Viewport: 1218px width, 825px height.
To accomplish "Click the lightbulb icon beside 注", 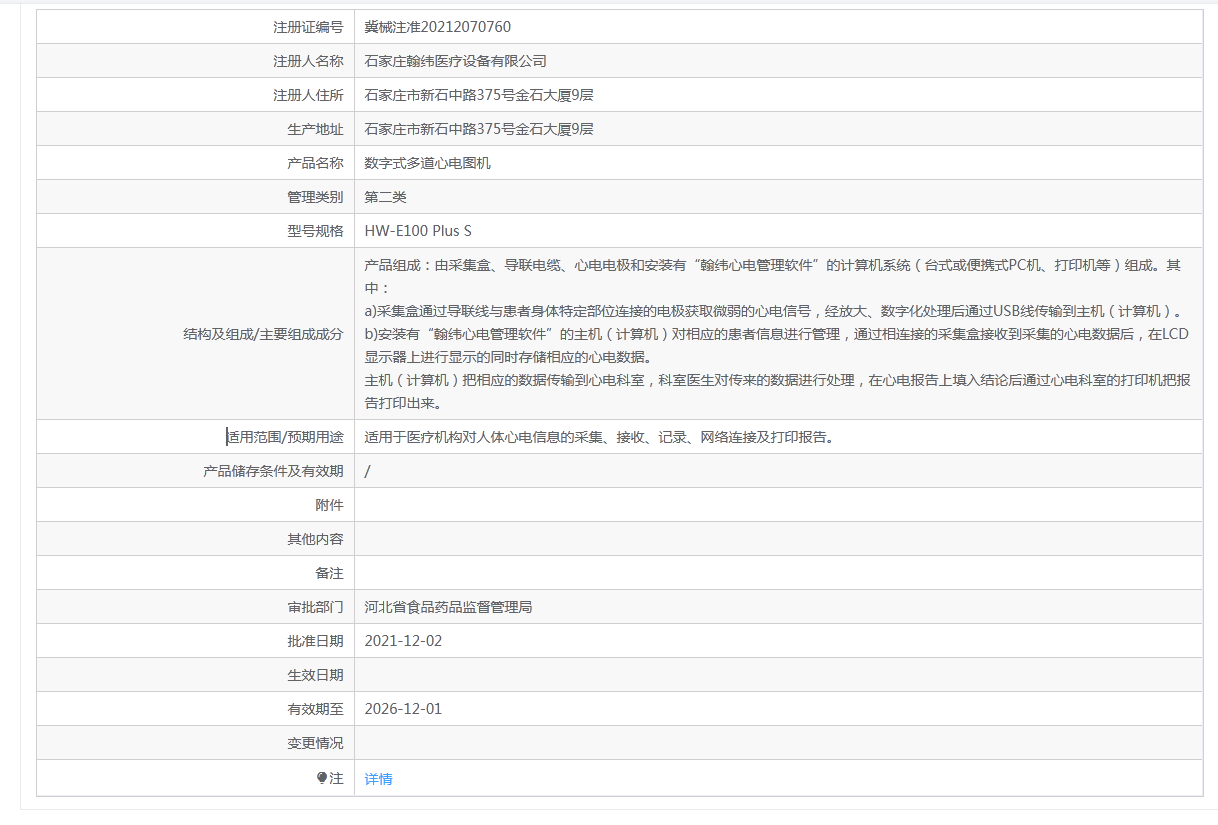I will [x=322, y=778].
